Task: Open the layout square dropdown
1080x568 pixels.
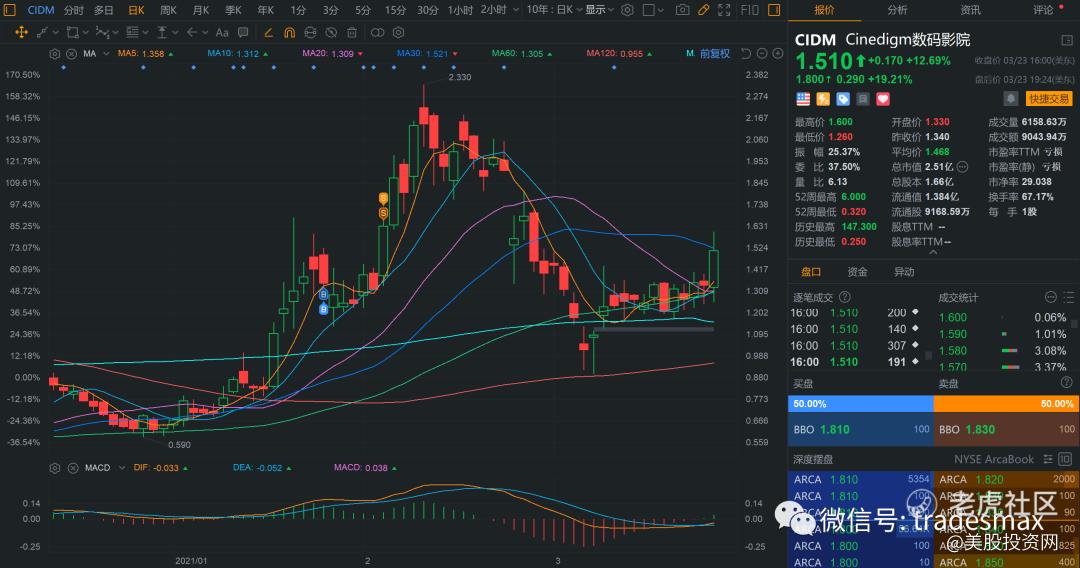Action: tap(653, 10)
